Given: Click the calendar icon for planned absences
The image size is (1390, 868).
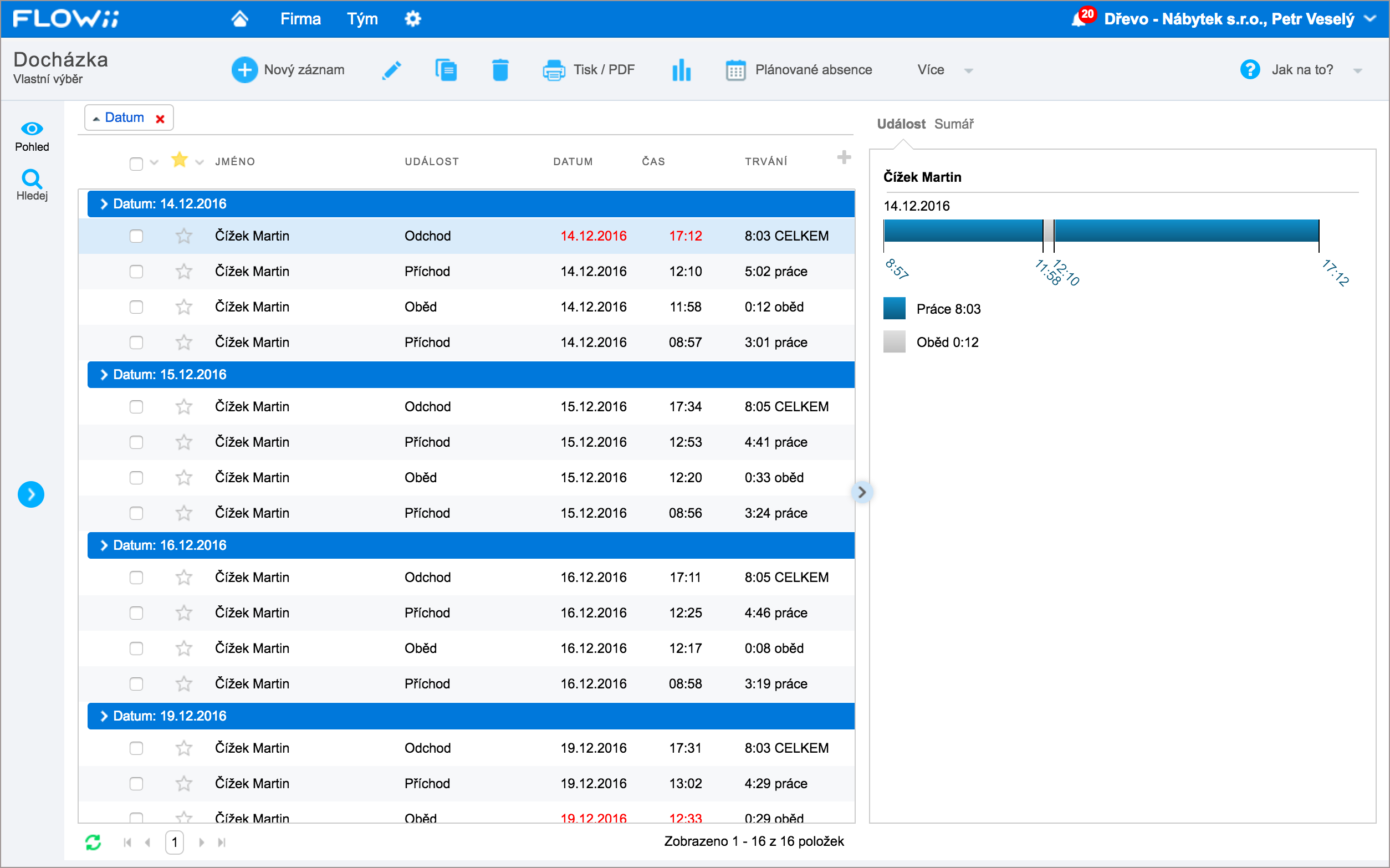Looking at the screenshot, I should [x=735, y=70].
